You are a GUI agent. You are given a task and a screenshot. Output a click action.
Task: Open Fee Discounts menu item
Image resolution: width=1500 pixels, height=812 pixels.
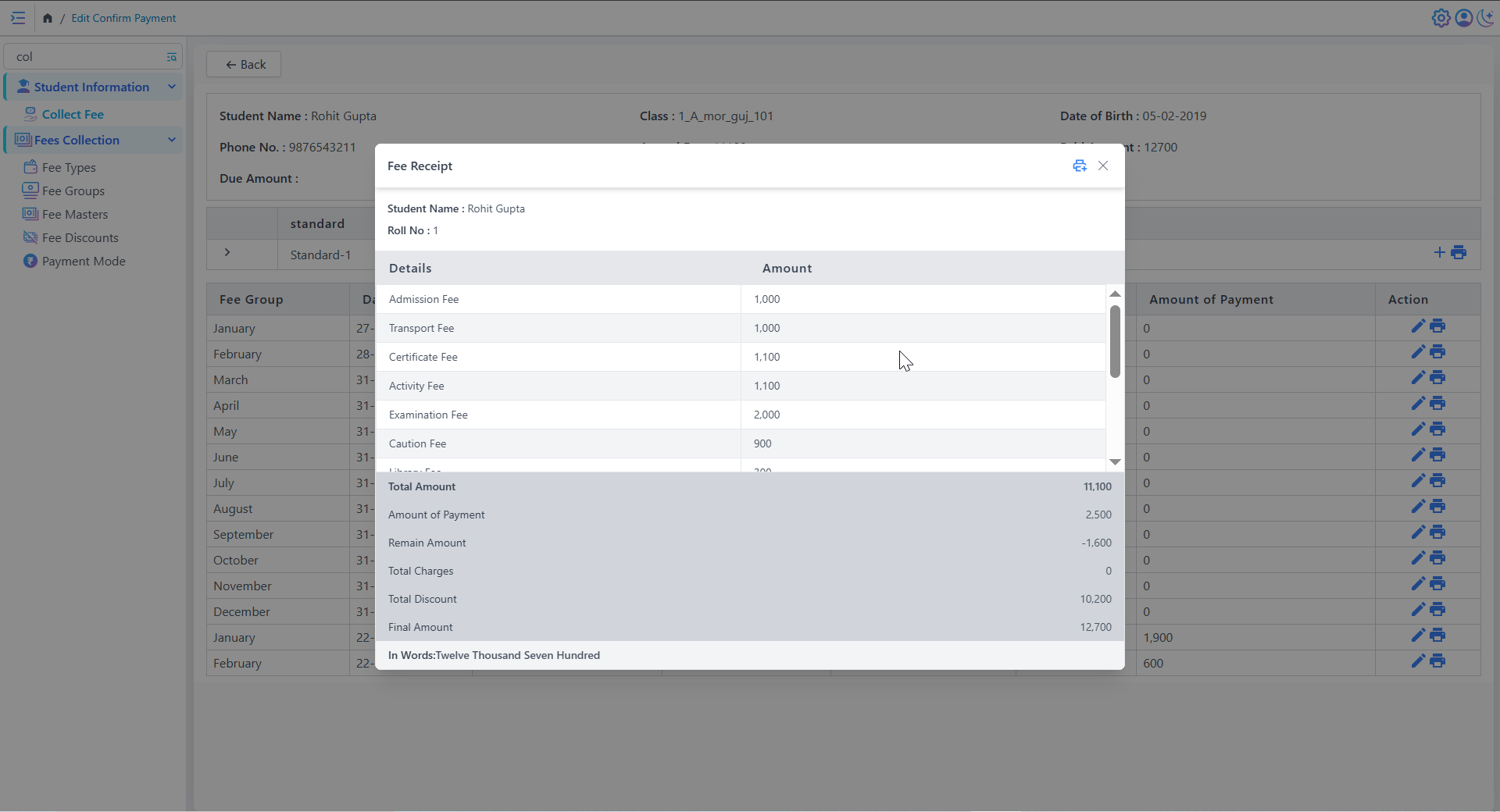[x=80, y=237]
